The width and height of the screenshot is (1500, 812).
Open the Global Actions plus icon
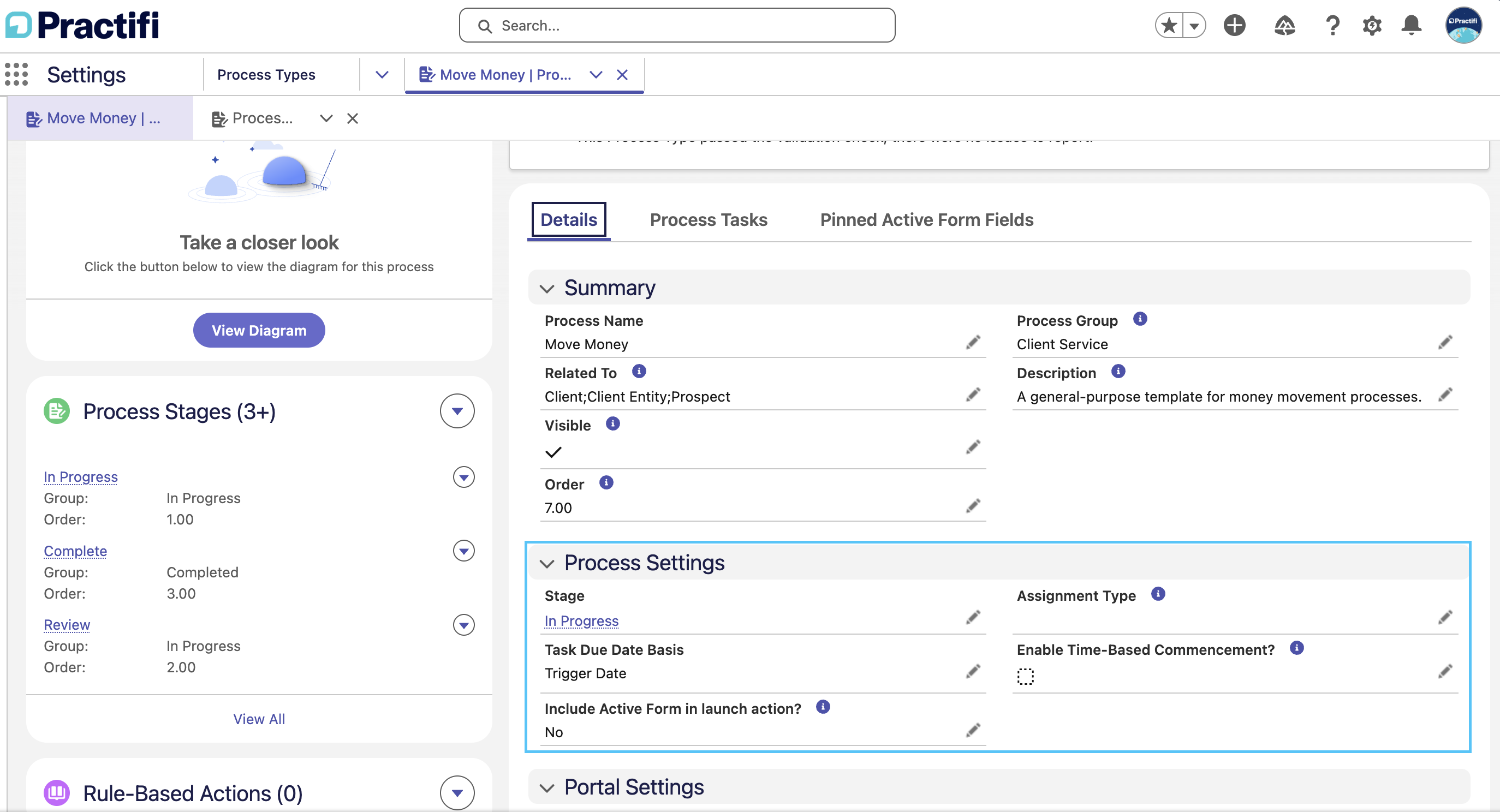(1235, 26)
